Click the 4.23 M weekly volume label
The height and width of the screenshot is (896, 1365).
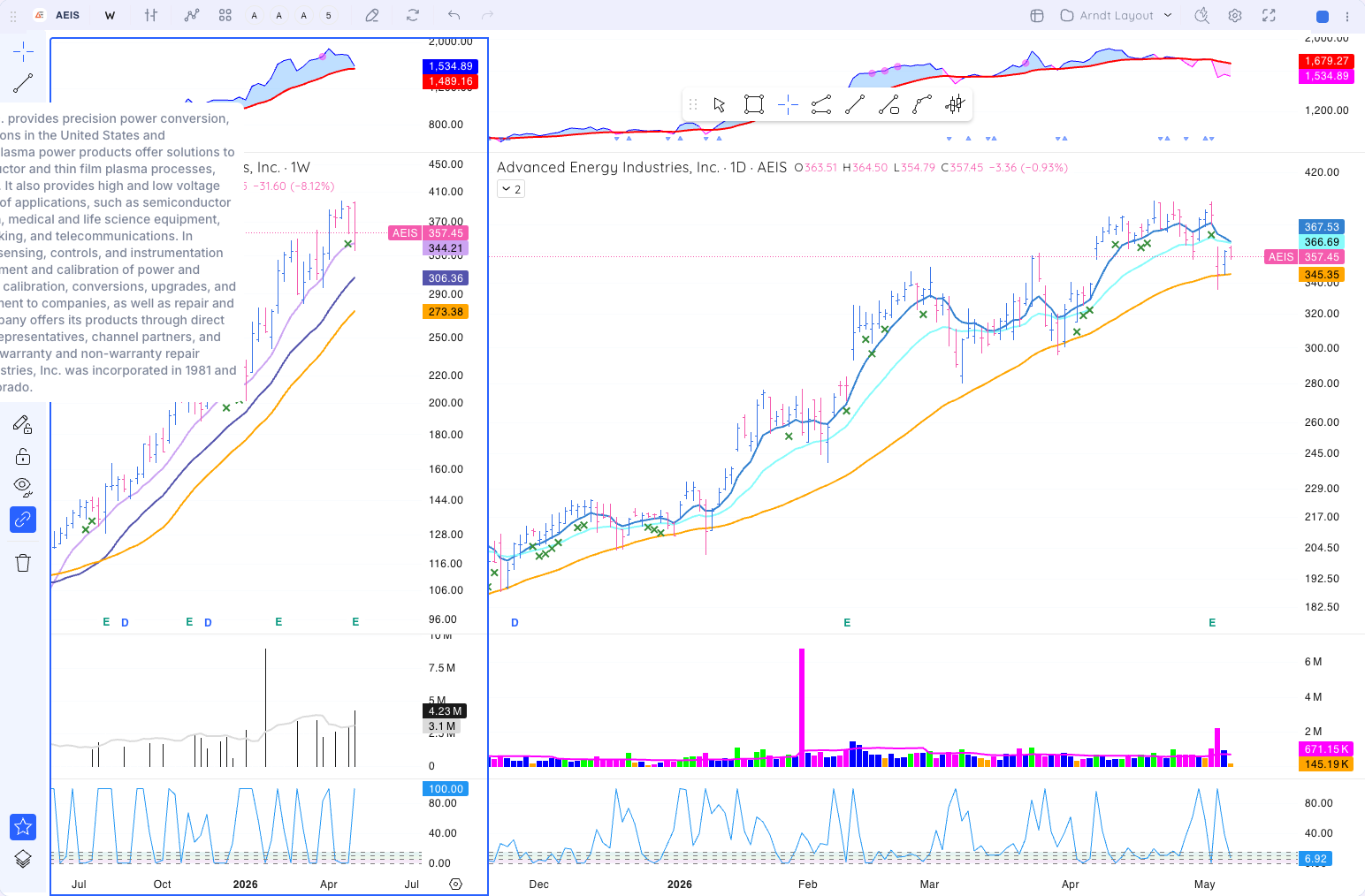[445, 711]
